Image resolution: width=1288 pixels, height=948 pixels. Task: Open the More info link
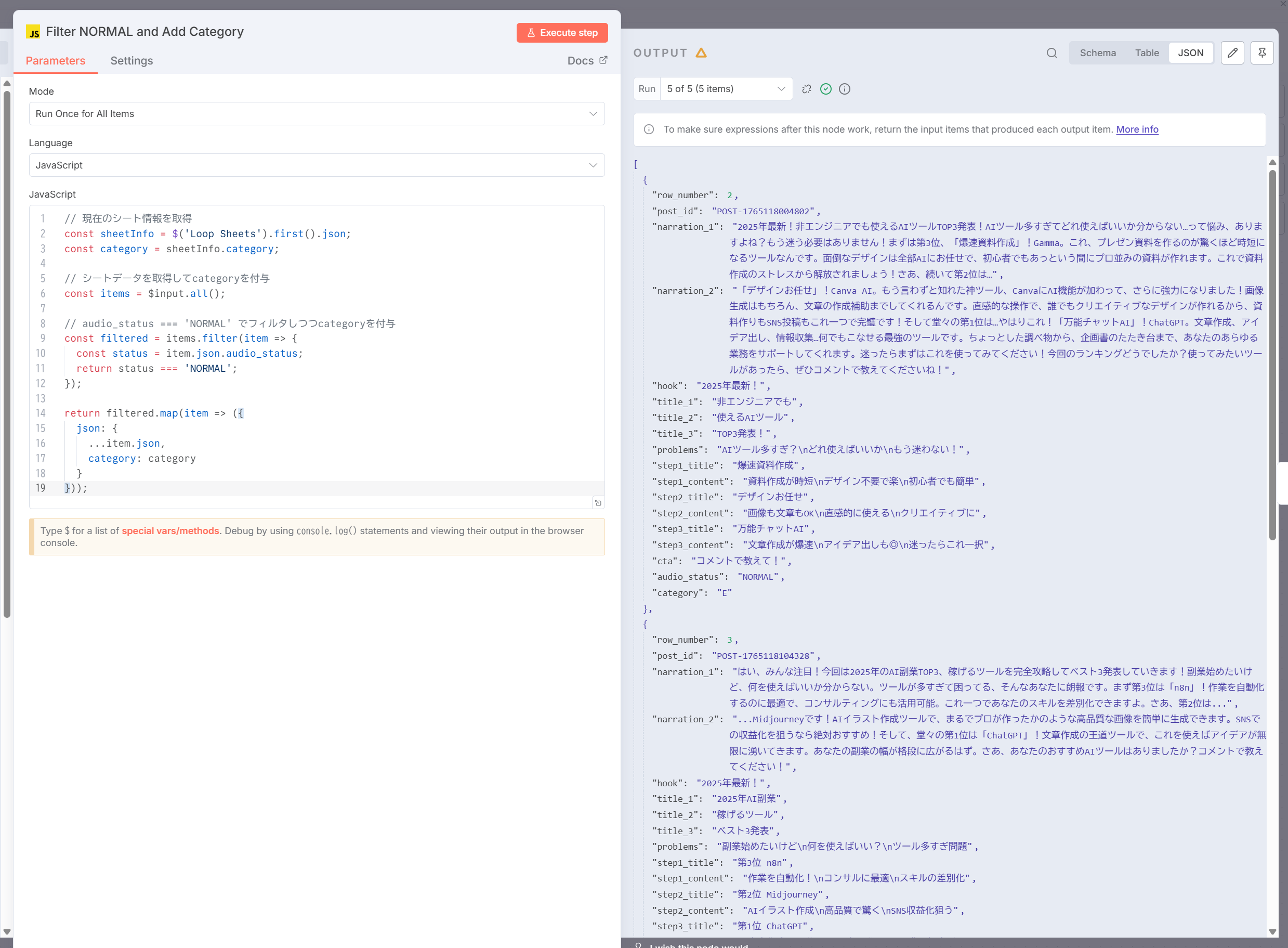(x=1137, y=129)
